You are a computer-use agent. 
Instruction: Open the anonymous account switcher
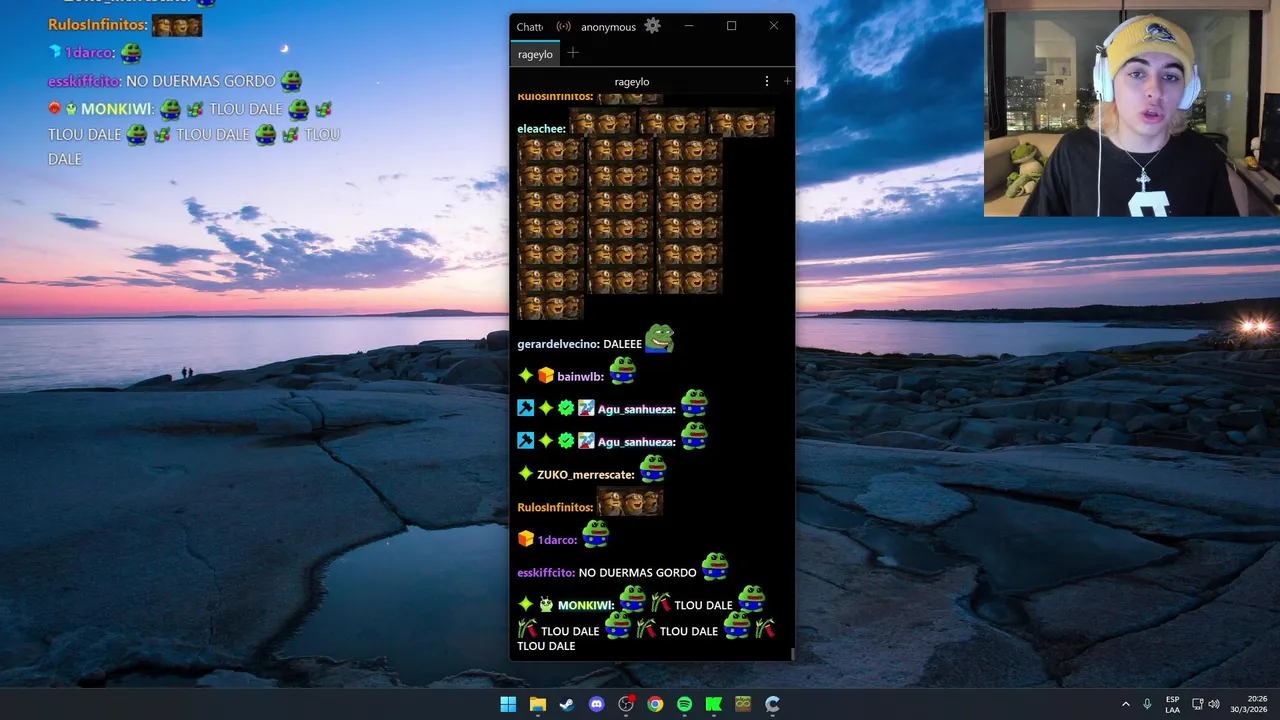tap(608, 27)
